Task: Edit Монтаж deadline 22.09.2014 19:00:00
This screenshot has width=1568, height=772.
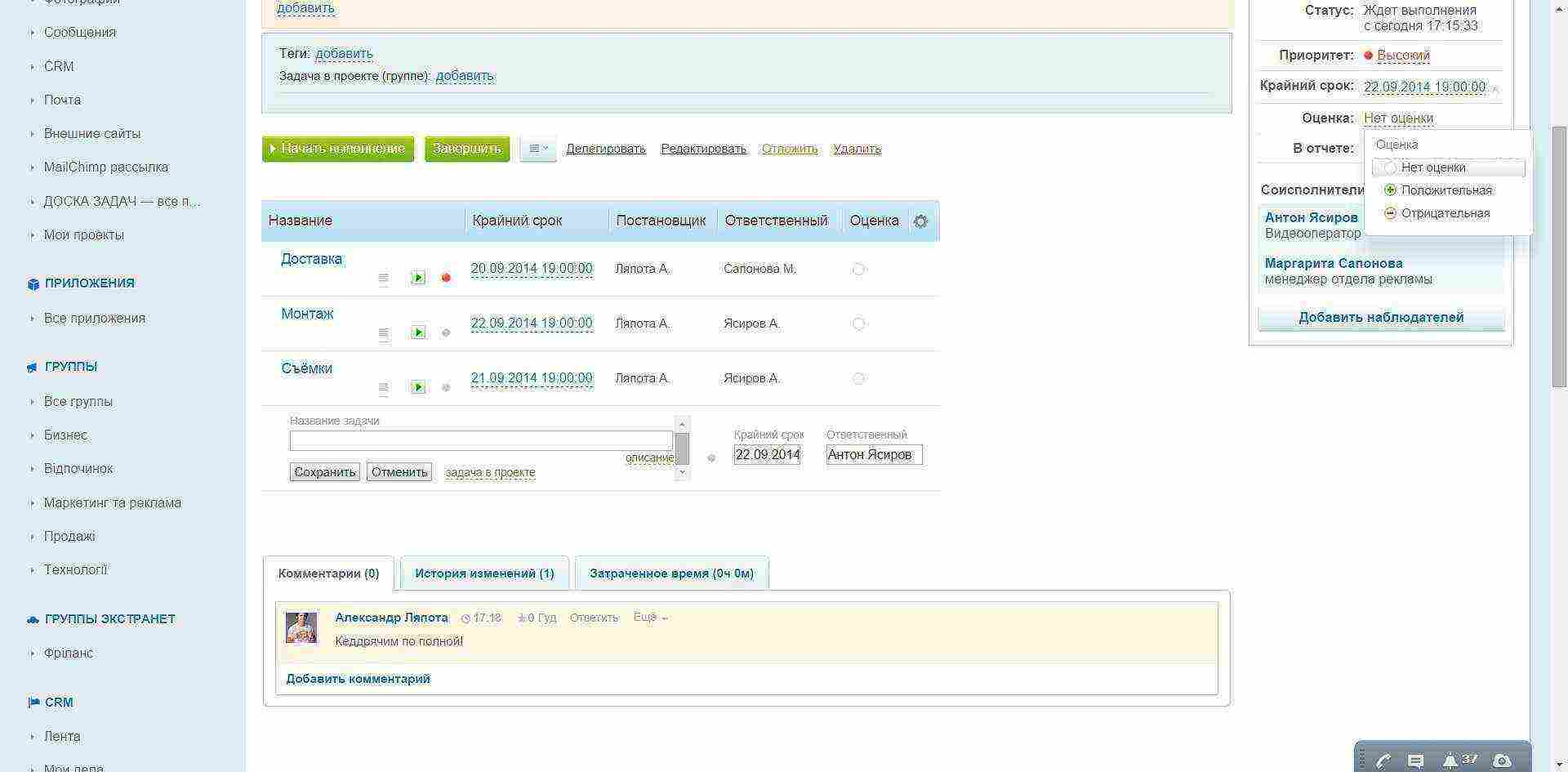Action: tap(532, 324)
